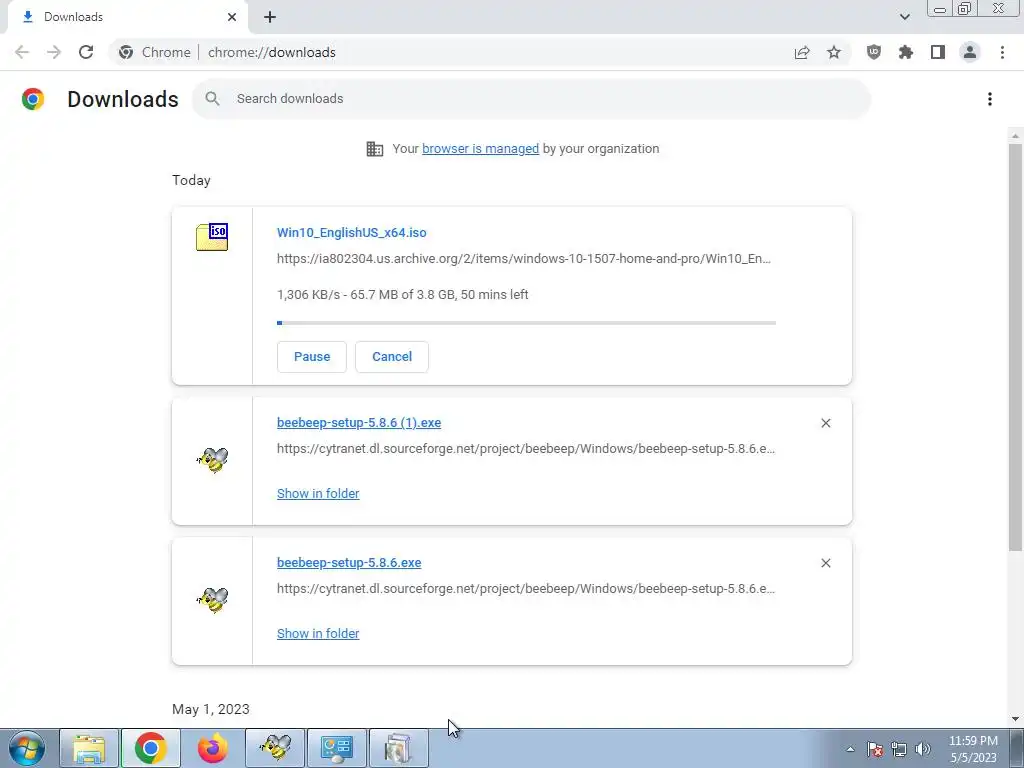The width and height of the screenshot is (1024, 768).
Task: Open the 'browser is managed' link
Action: tap(481, 149)
